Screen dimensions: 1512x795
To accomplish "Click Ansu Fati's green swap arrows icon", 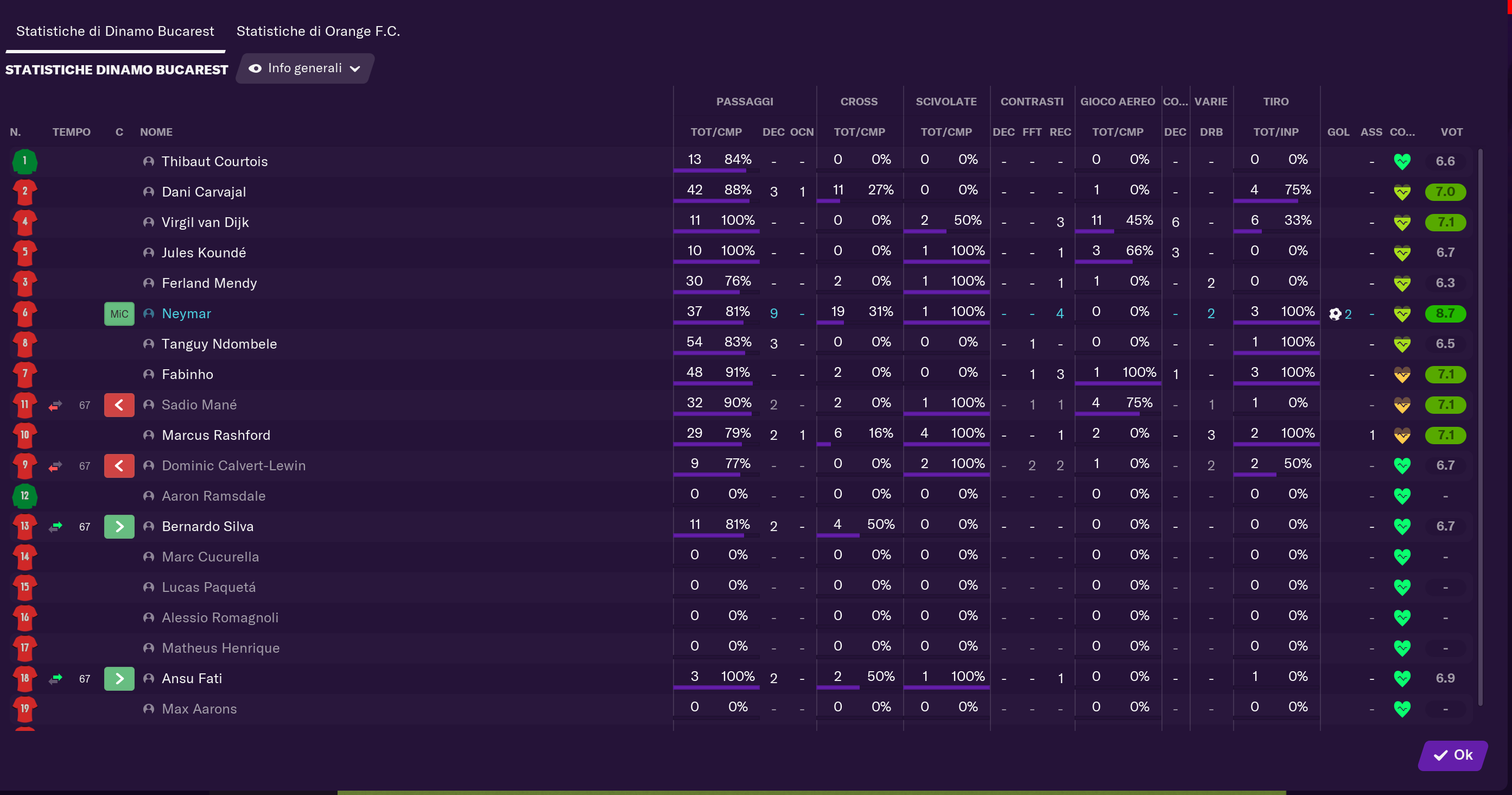I will 56,679.
